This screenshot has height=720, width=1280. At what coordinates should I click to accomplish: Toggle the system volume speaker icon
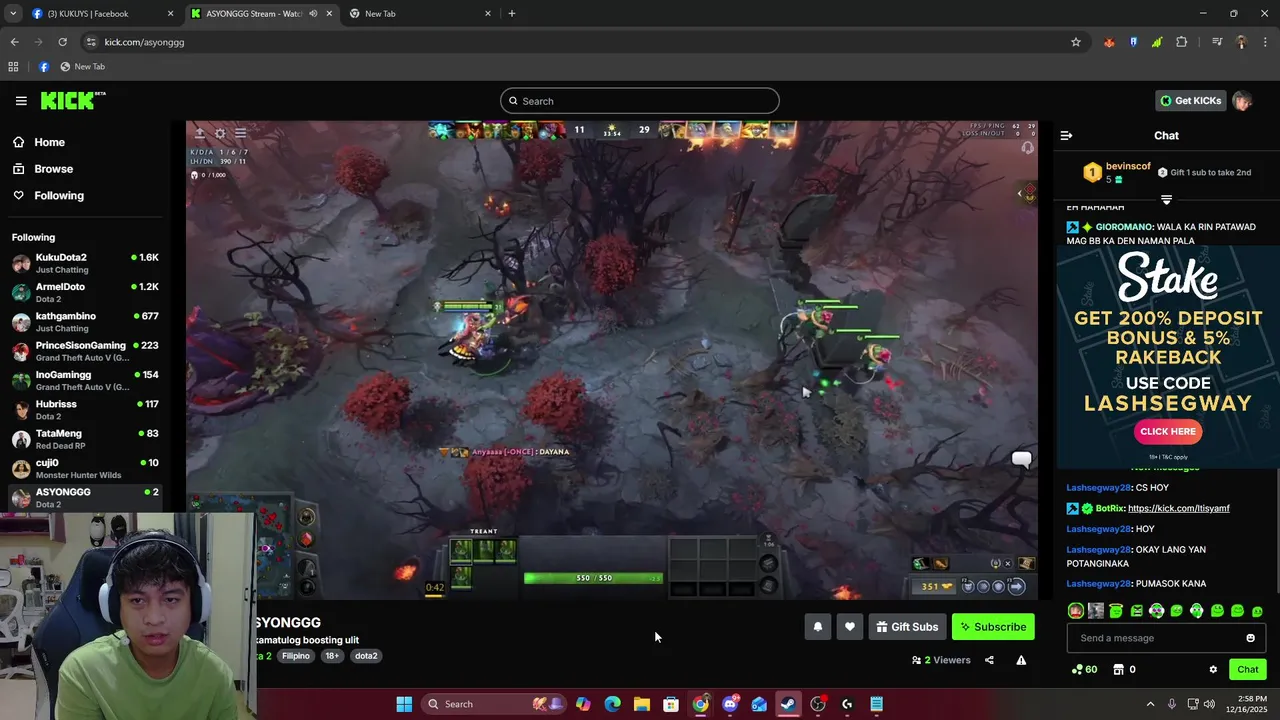pyautogui.click(x=1210, y=704)
